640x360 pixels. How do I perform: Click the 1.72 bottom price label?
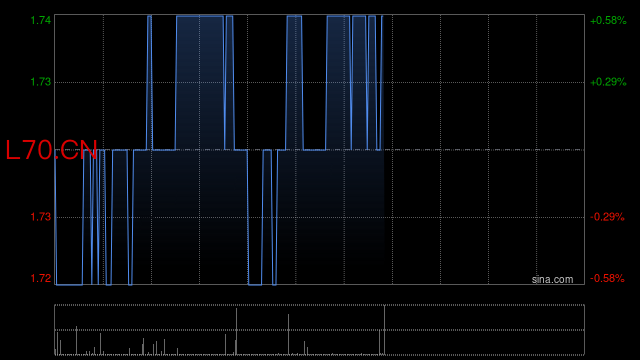coord(41,278)
